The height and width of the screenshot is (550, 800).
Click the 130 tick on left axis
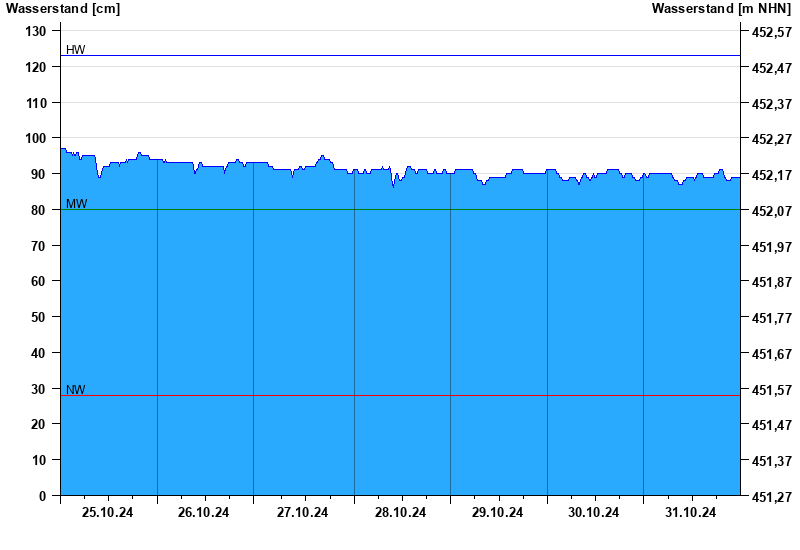coord(36,32)
